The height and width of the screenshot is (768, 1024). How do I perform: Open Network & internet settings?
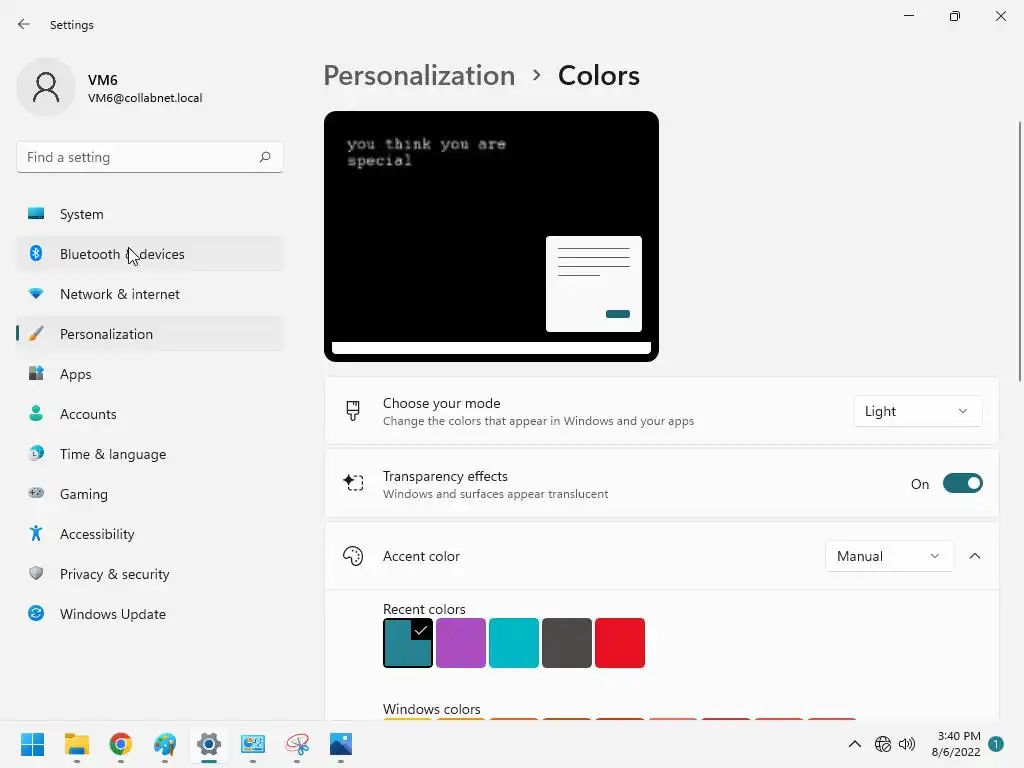click(x=150, y=294)
